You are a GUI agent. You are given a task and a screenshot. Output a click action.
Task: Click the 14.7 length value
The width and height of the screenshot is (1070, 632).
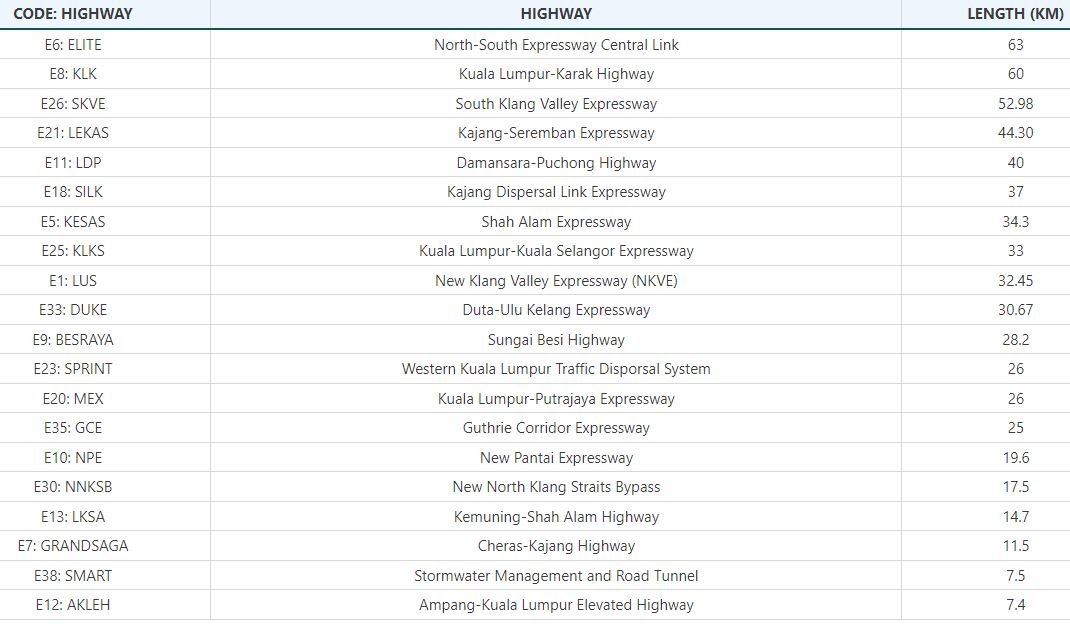pyautogui.click(x=1015, y=517)
